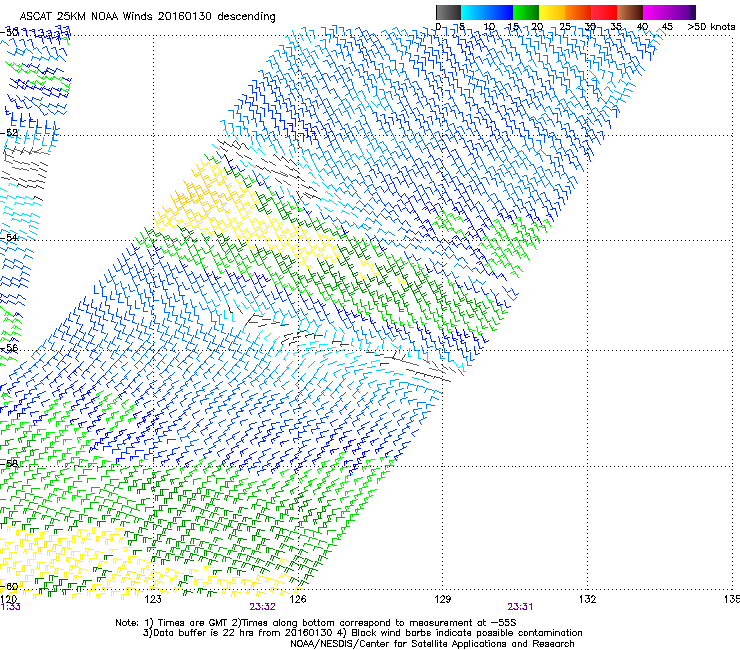Click the latitude label '-58'

point(9,463)
